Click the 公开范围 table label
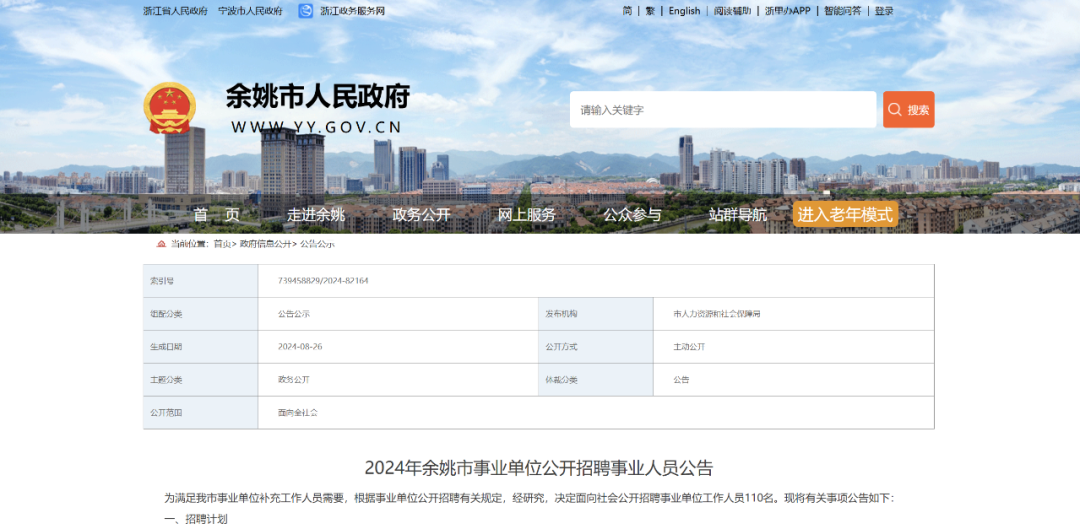This screenshot has height=529, width=1080. coord(166,413)
